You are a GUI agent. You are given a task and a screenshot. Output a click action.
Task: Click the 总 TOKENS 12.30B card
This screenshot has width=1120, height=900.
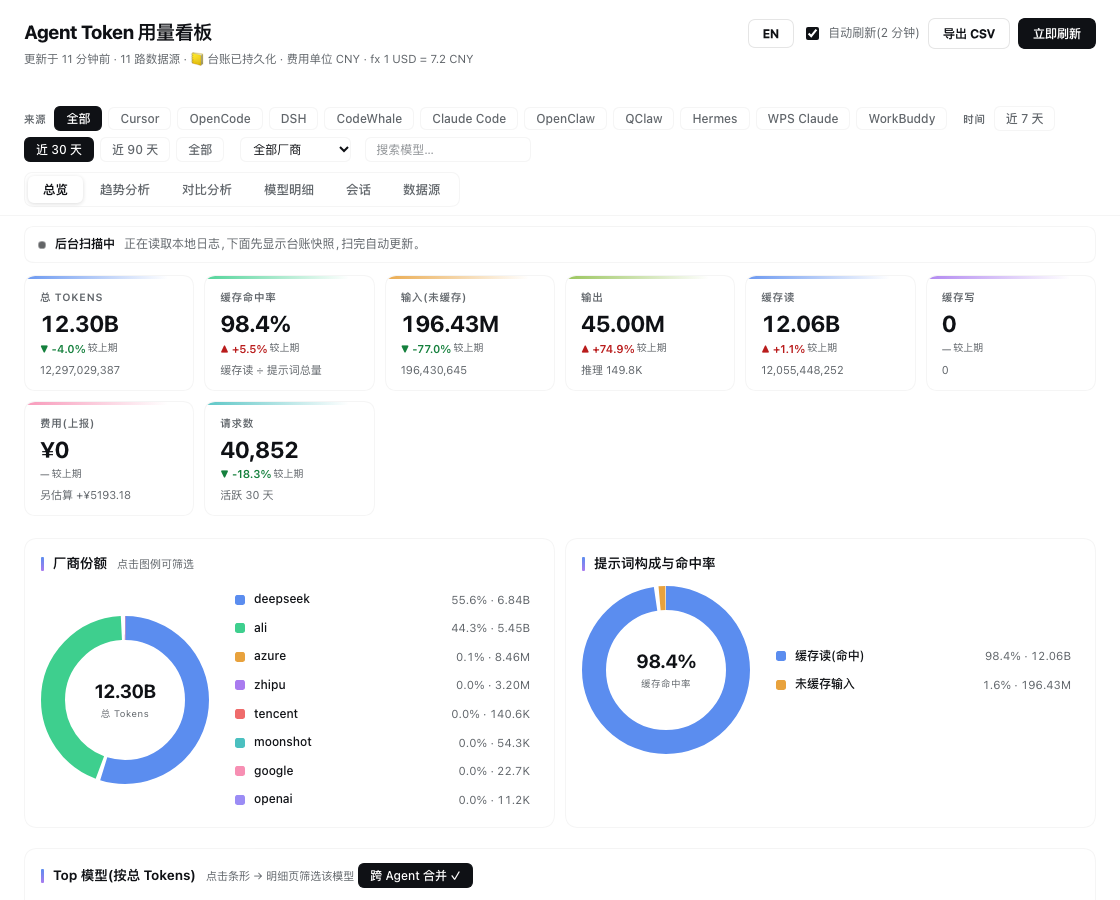(109, 333)
